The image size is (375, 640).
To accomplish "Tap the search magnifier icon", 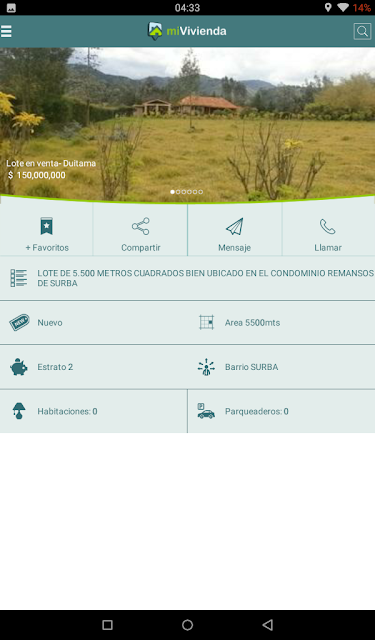I will click(x=362, y=31).
